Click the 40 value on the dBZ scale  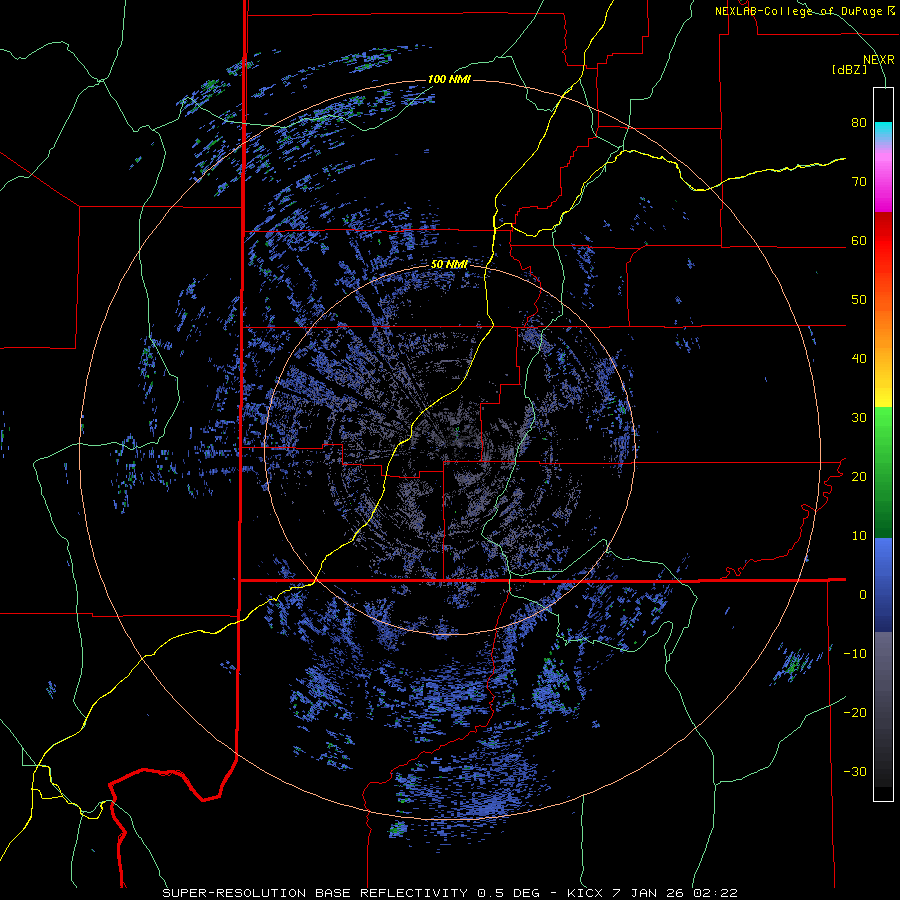coord(859,359)
